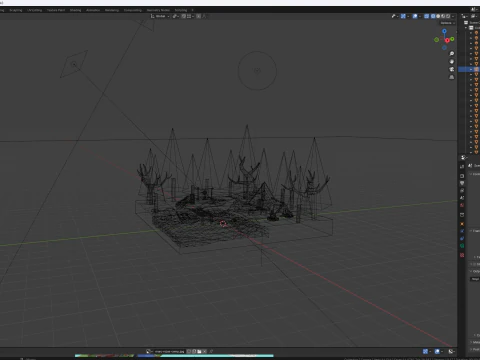
Task: Switch to the Compositing workspace tab
Action: (133, 10)
